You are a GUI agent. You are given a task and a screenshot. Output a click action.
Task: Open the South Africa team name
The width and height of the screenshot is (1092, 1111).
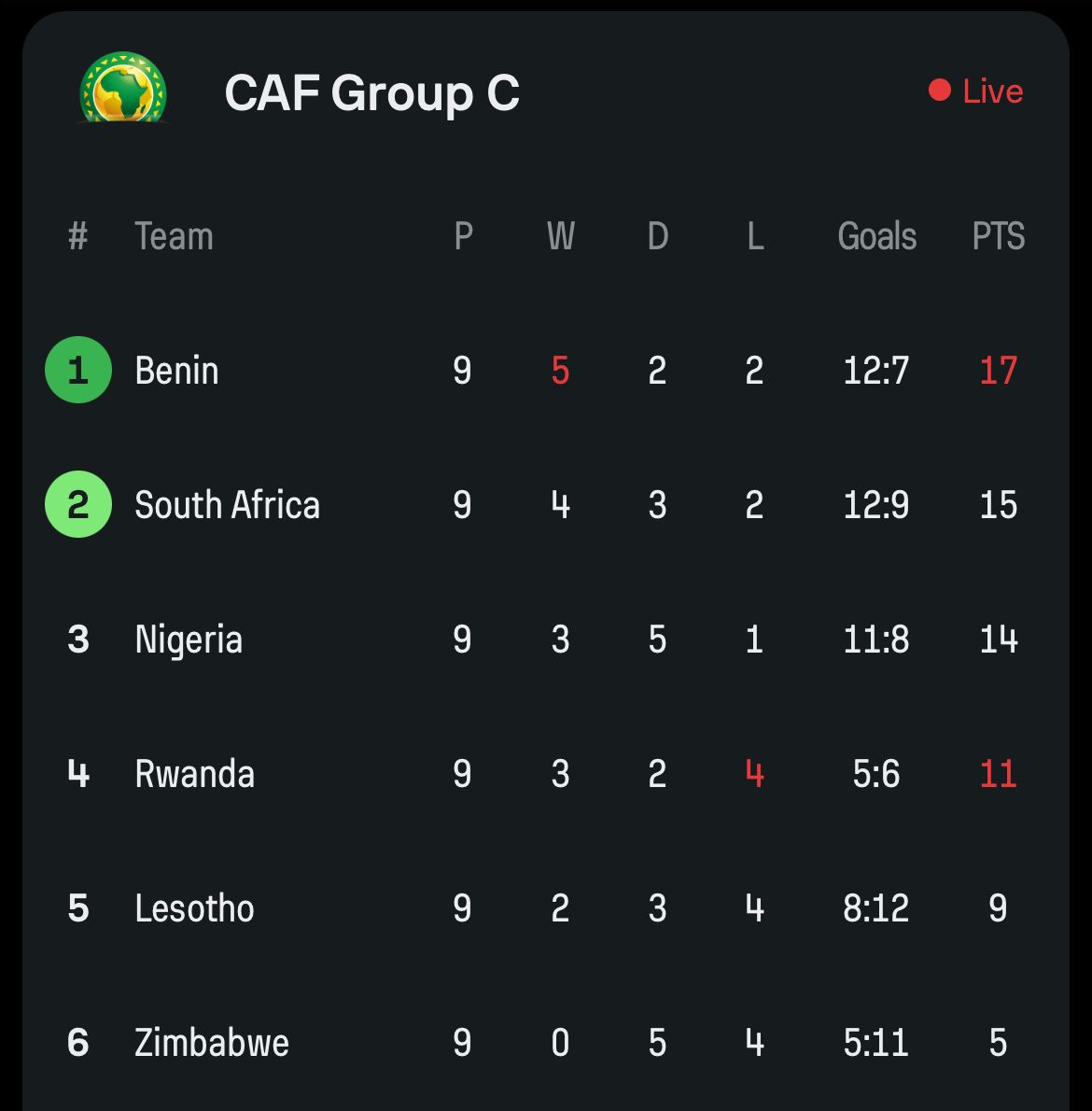(x=227, y=505)
